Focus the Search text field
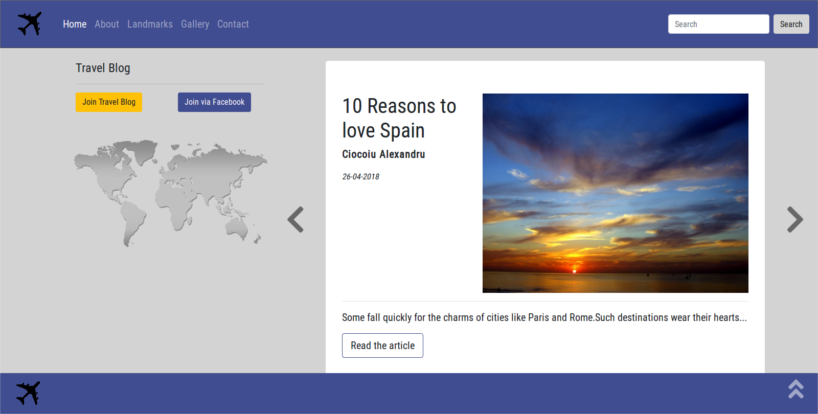This screenshot has height=414, width=818. tap(718, 24)
